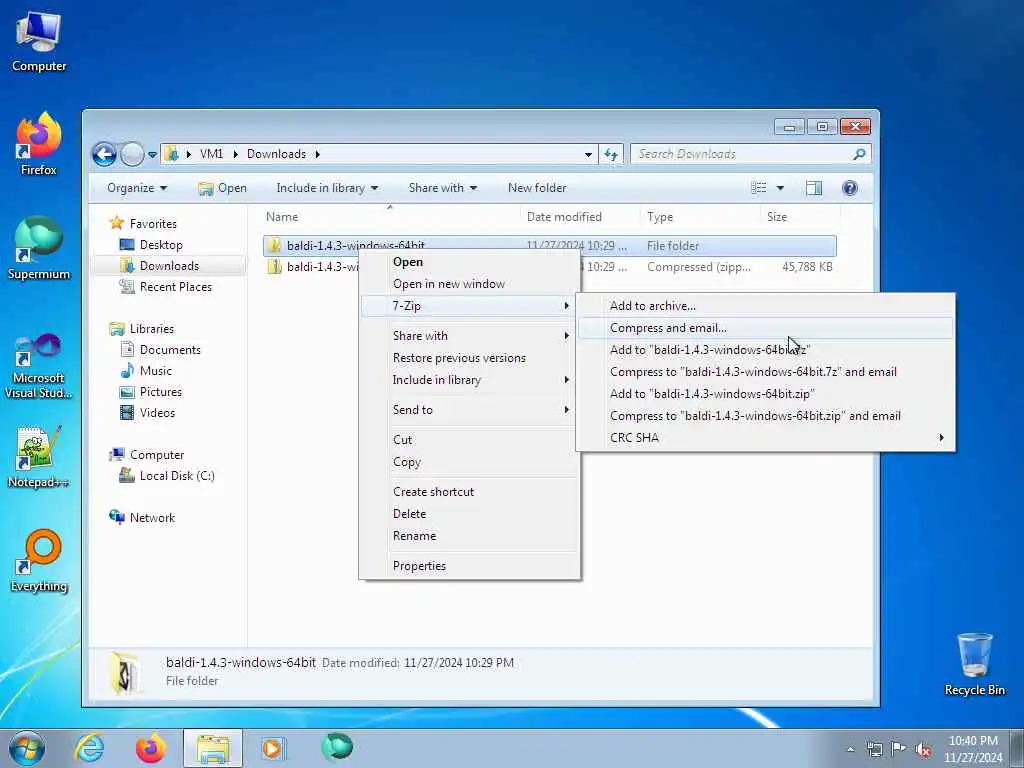Open Supermium from the taskbar

(337, 748)
